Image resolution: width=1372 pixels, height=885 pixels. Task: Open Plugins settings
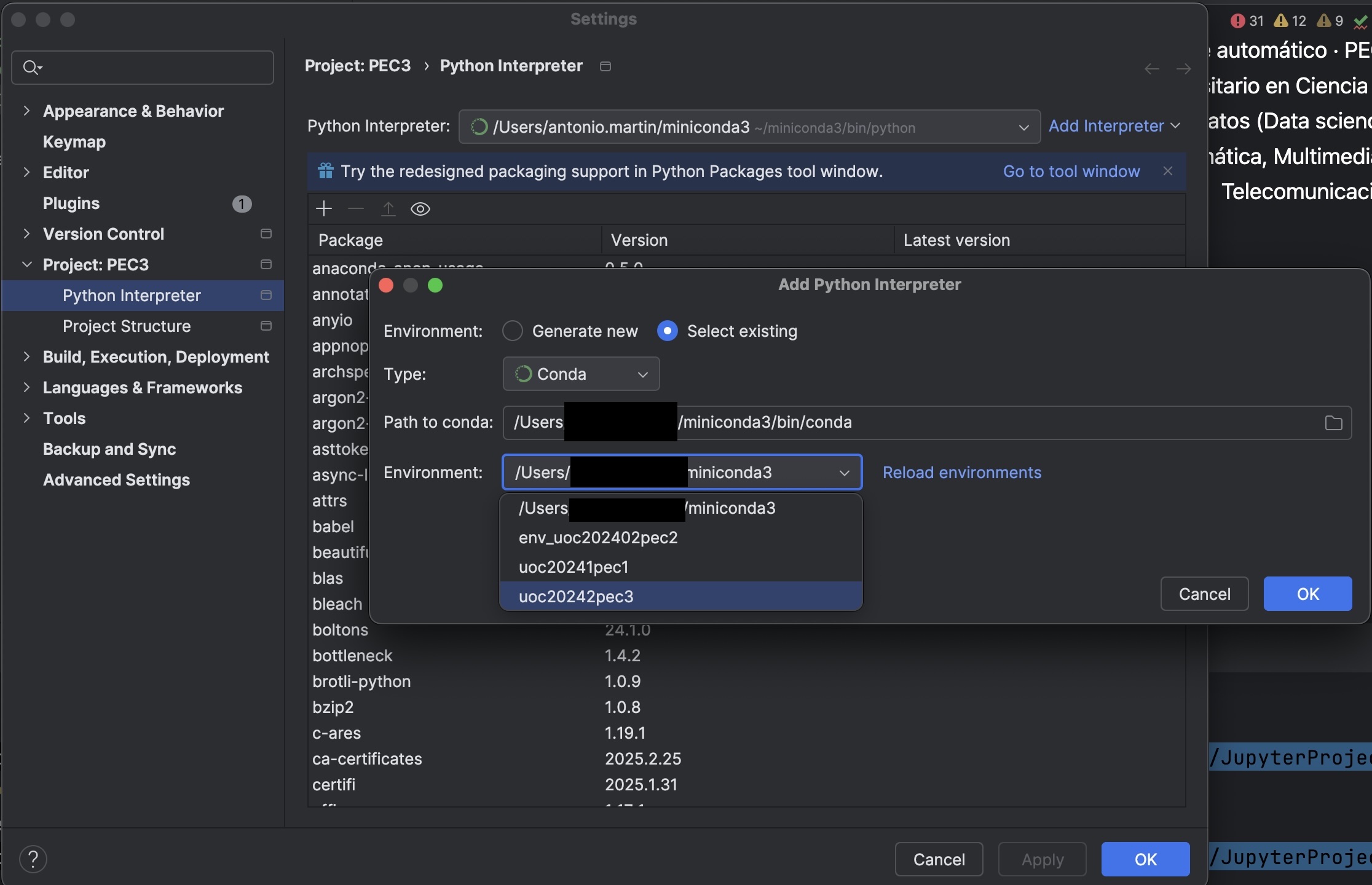pos(71,203)
